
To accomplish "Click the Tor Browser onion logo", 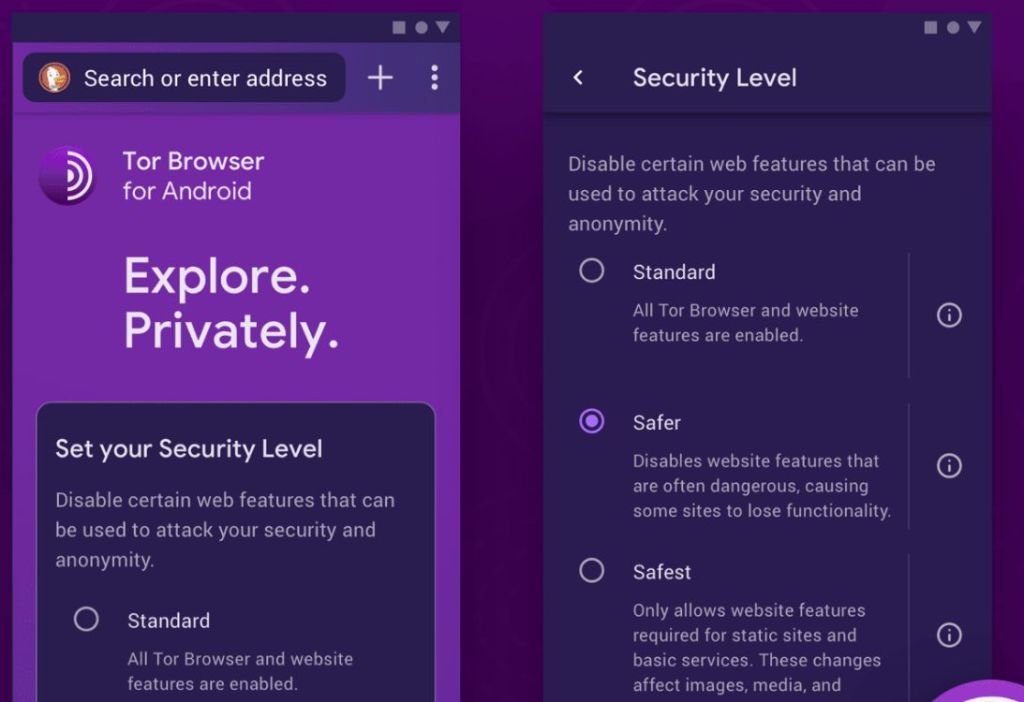I will (66, 176).
